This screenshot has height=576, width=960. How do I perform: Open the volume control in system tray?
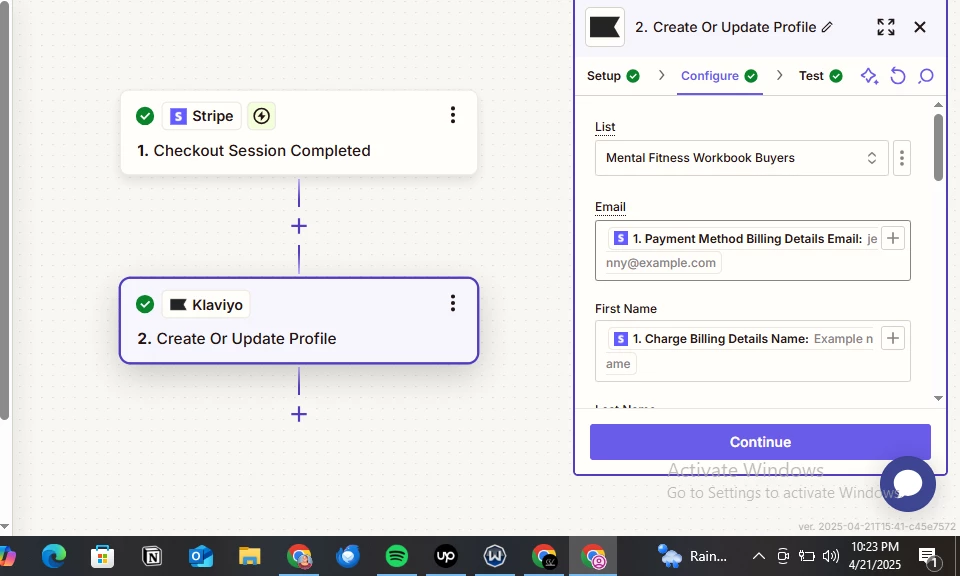point(831,556)
